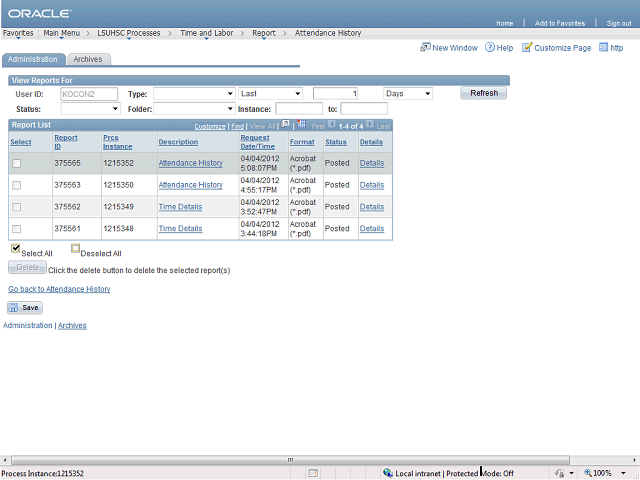Open the Folder dropdown
The image size is (640, 480).
194,109
